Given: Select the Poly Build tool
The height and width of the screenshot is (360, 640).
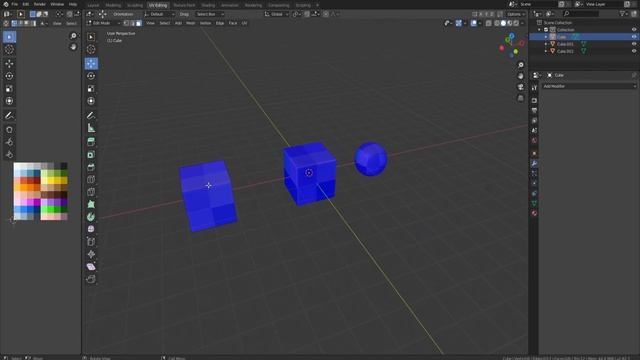Looking at the screenshot, I should pos(91,204).
